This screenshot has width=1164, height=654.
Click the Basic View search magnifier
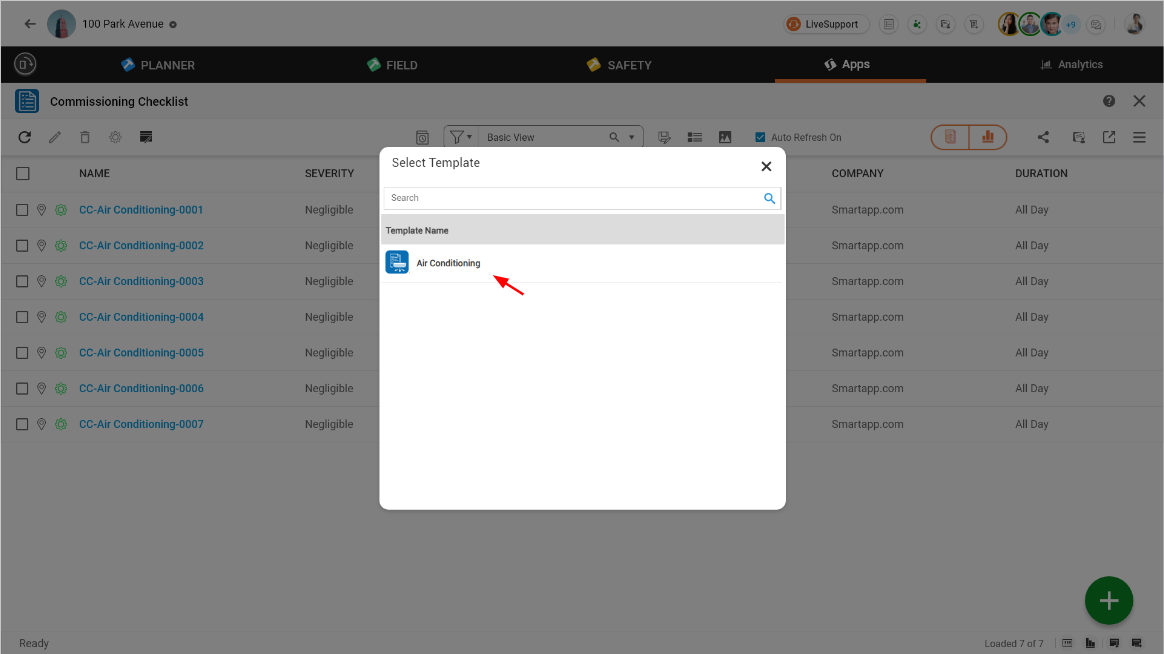614,137
